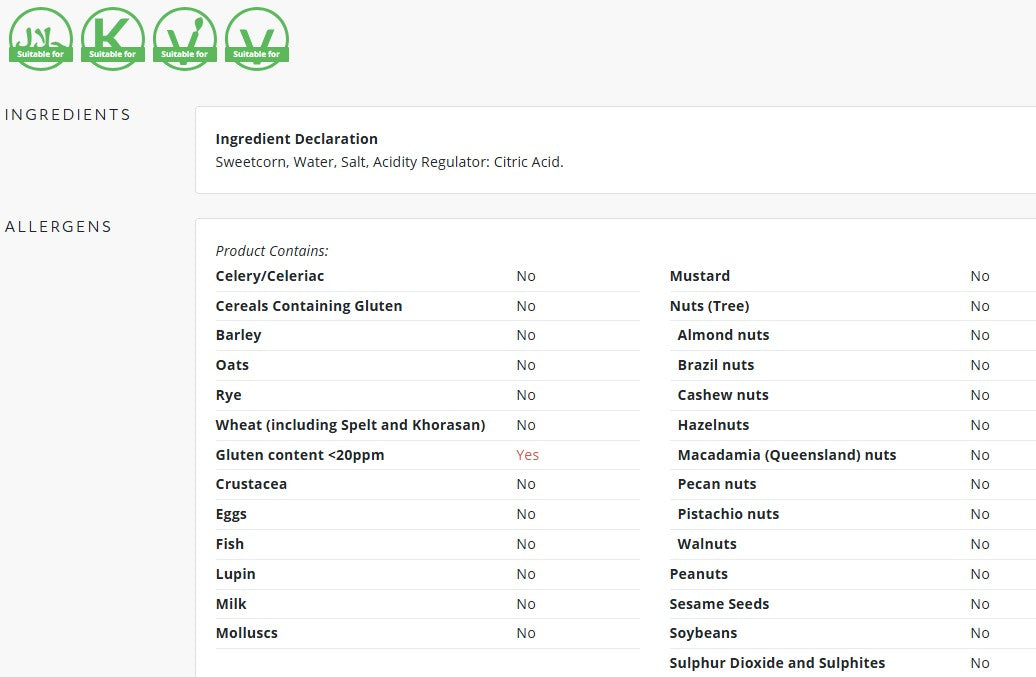The width and height of the screenshot is (1036, 677).
Task: Click the 'Rye' allergen label
Action: 228,395
